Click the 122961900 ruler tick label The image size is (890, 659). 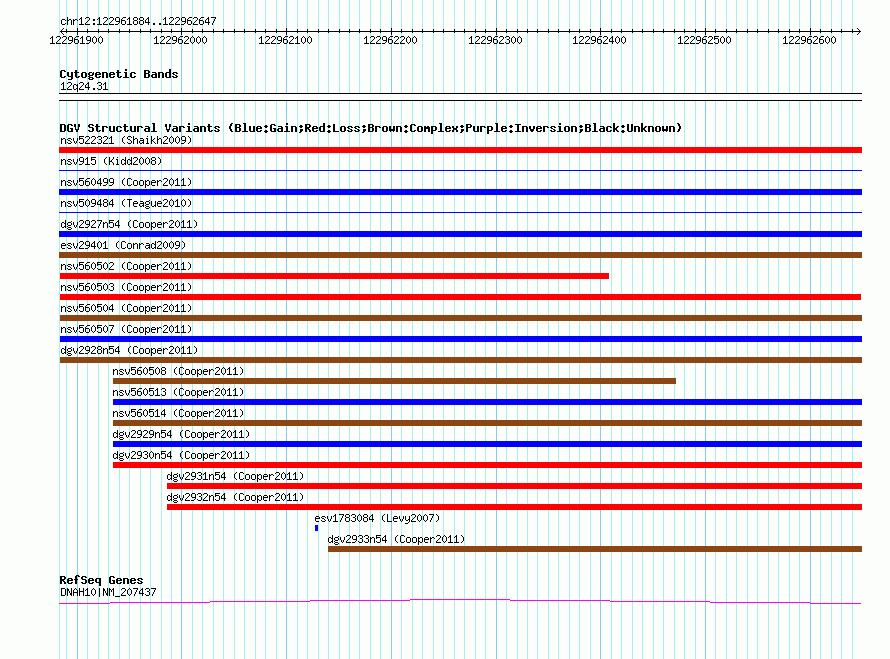click(77, 40)
